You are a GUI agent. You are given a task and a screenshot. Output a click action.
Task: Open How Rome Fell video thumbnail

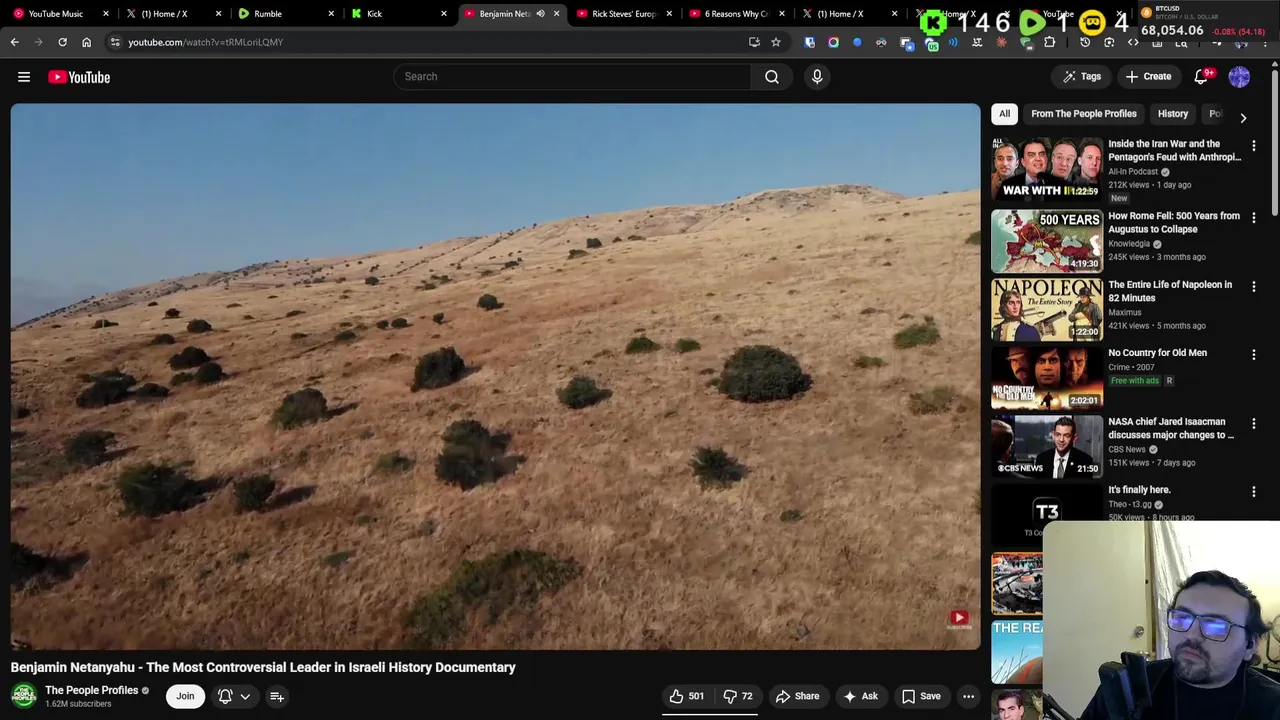[x=1047, y=241]
